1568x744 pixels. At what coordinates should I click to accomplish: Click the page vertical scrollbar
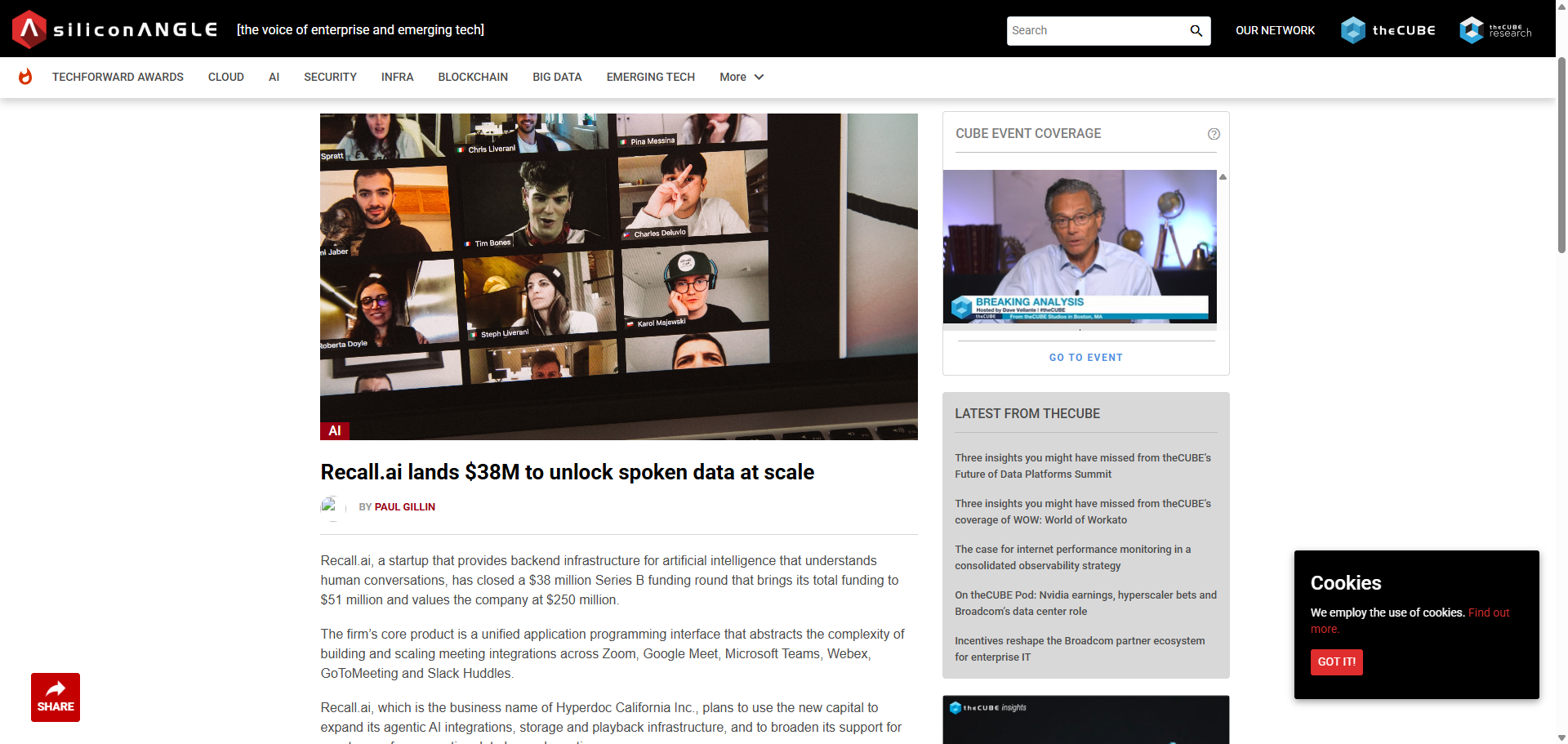pos(1561,155)
